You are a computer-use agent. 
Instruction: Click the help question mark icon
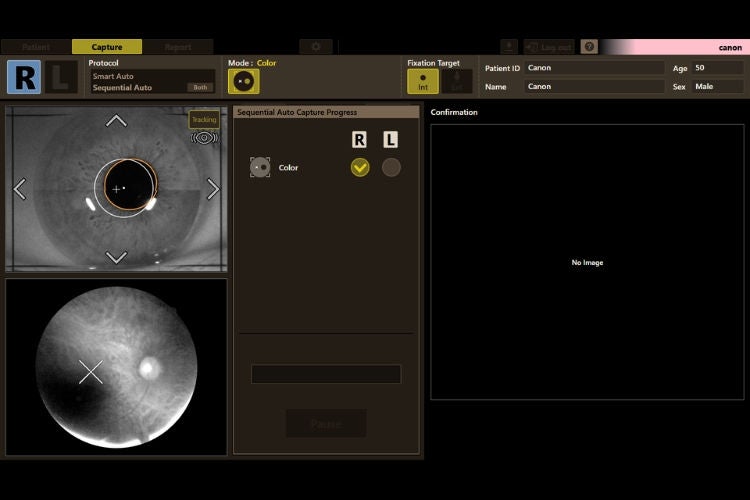click(x=589, y=46)
